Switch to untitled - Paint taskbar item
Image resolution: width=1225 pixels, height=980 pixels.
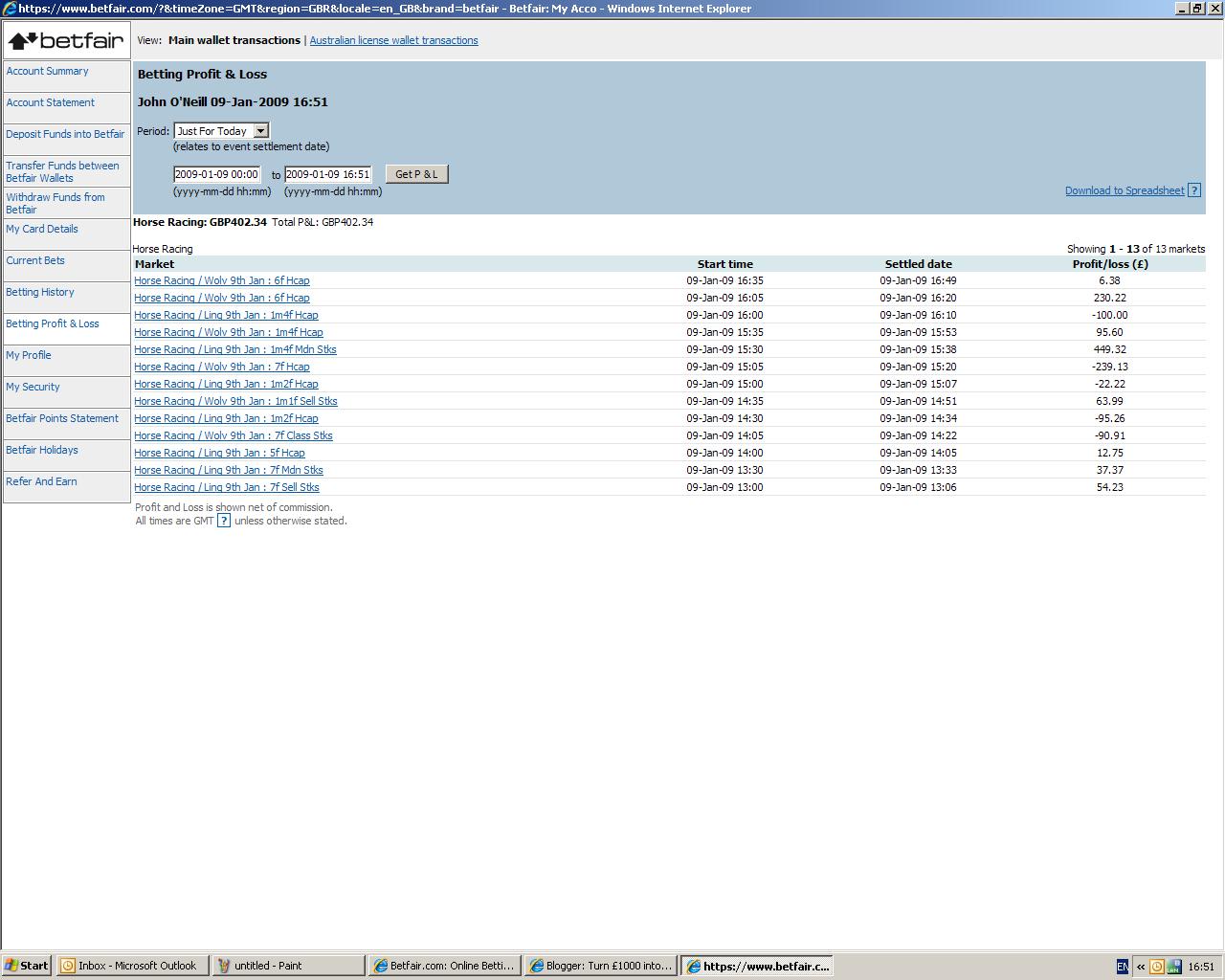coord(288,966)
